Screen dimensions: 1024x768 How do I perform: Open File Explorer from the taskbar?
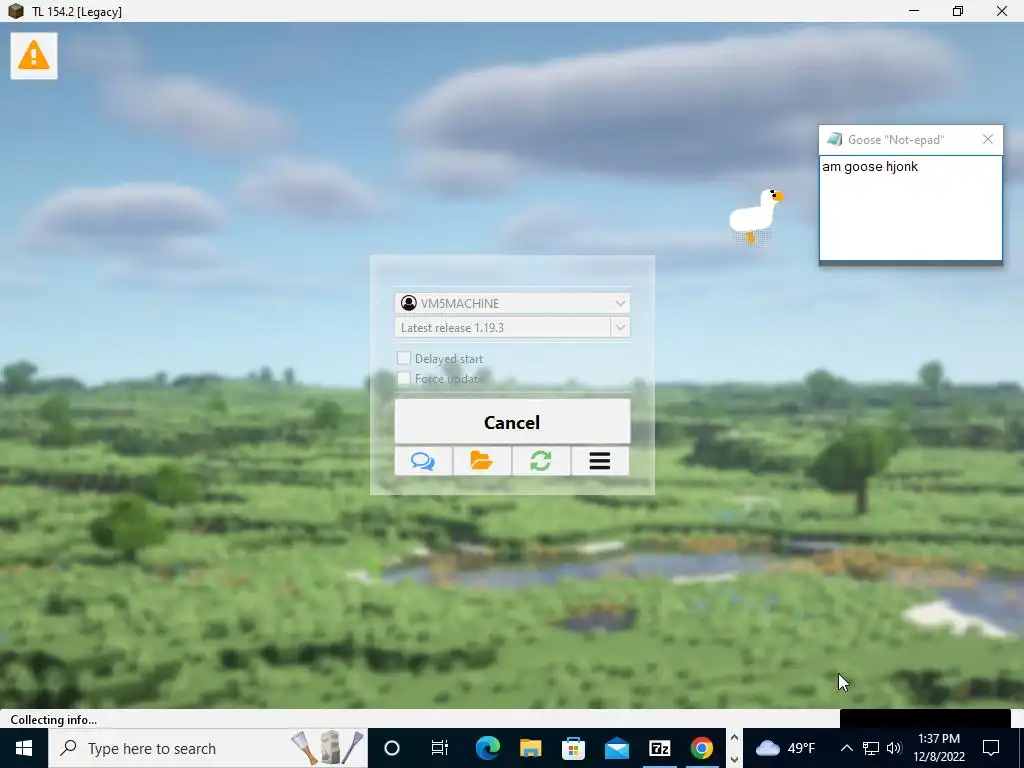[x=530, y=748]
